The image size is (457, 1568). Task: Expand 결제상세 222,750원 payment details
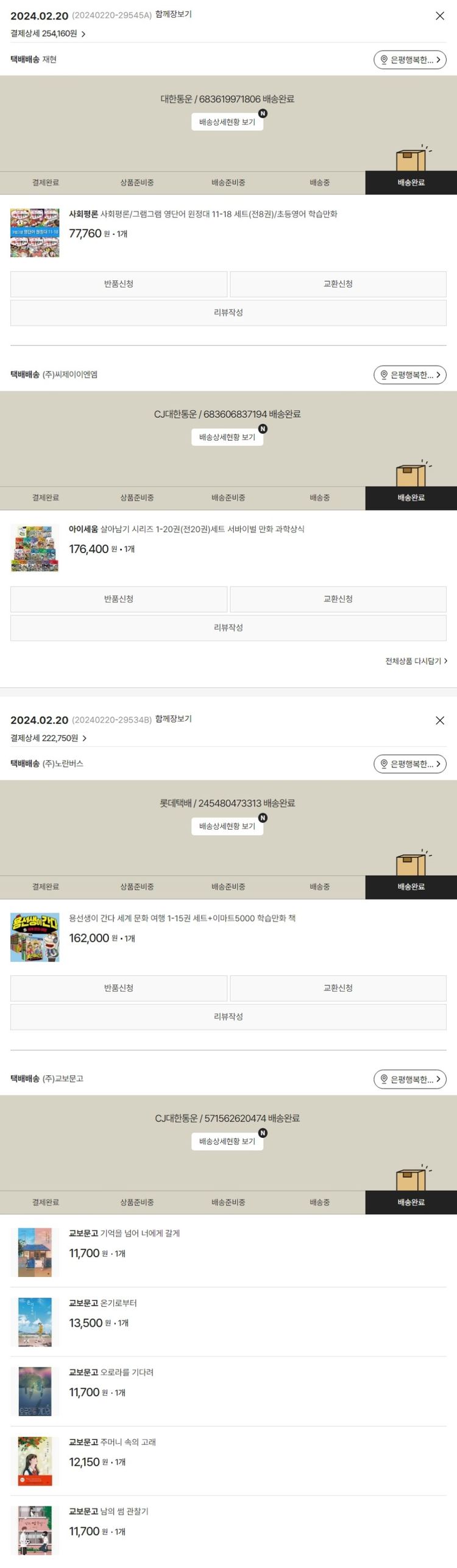click(x=49, y=738)
